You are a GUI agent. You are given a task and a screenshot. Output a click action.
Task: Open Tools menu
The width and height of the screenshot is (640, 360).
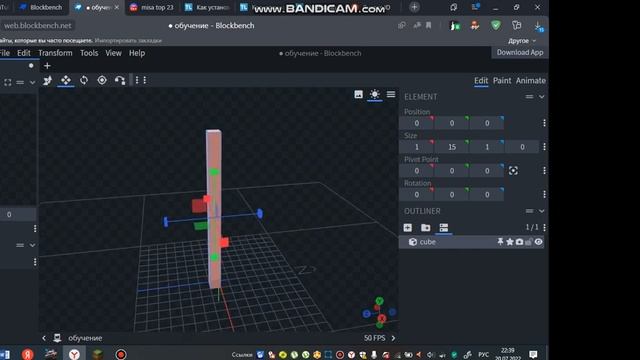[89, 53]
